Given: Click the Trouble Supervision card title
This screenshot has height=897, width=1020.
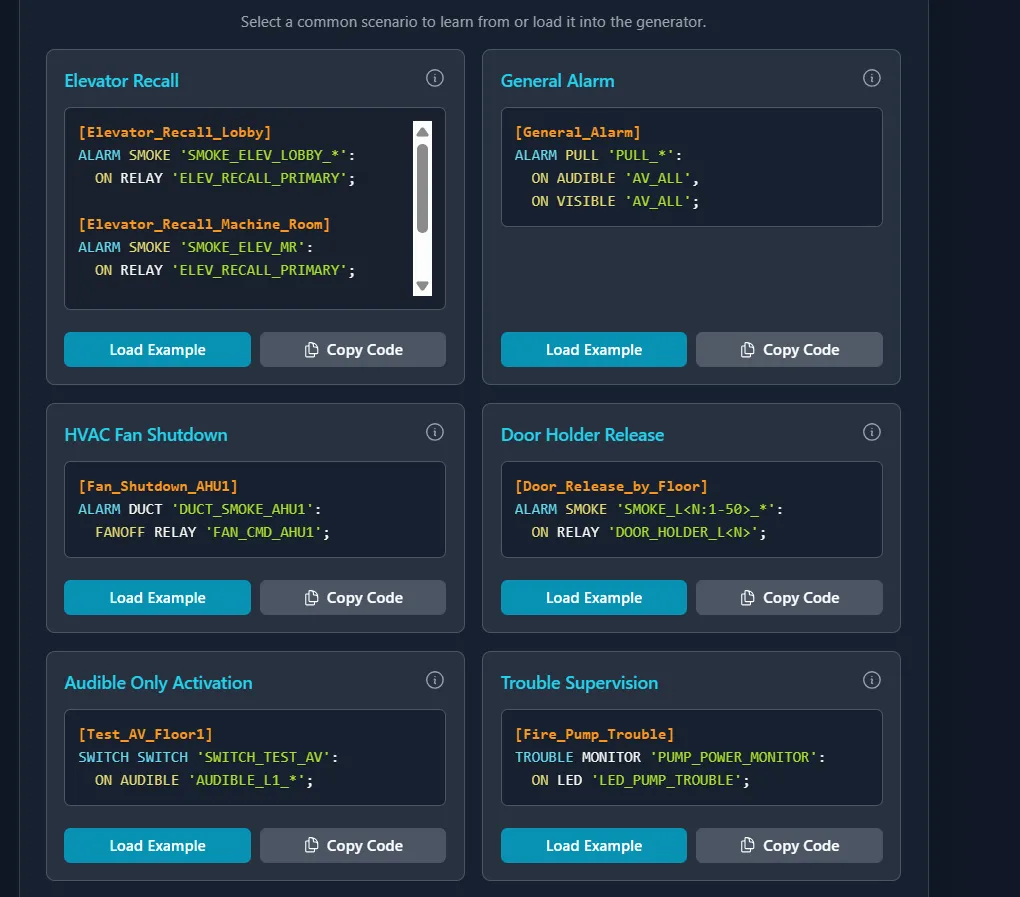Looking at the screenshot, I should 579,682.
